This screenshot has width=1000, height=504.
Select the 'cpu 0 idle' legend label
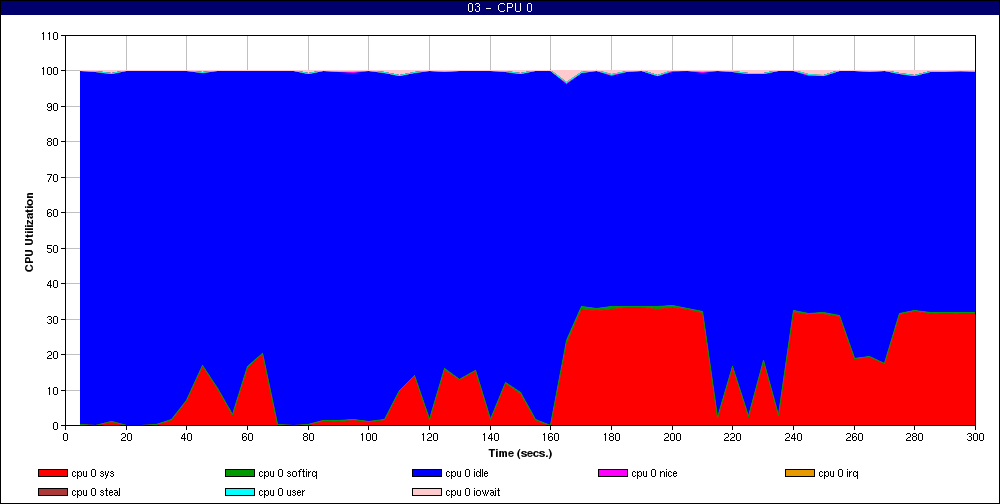click(x=467, y=474)
